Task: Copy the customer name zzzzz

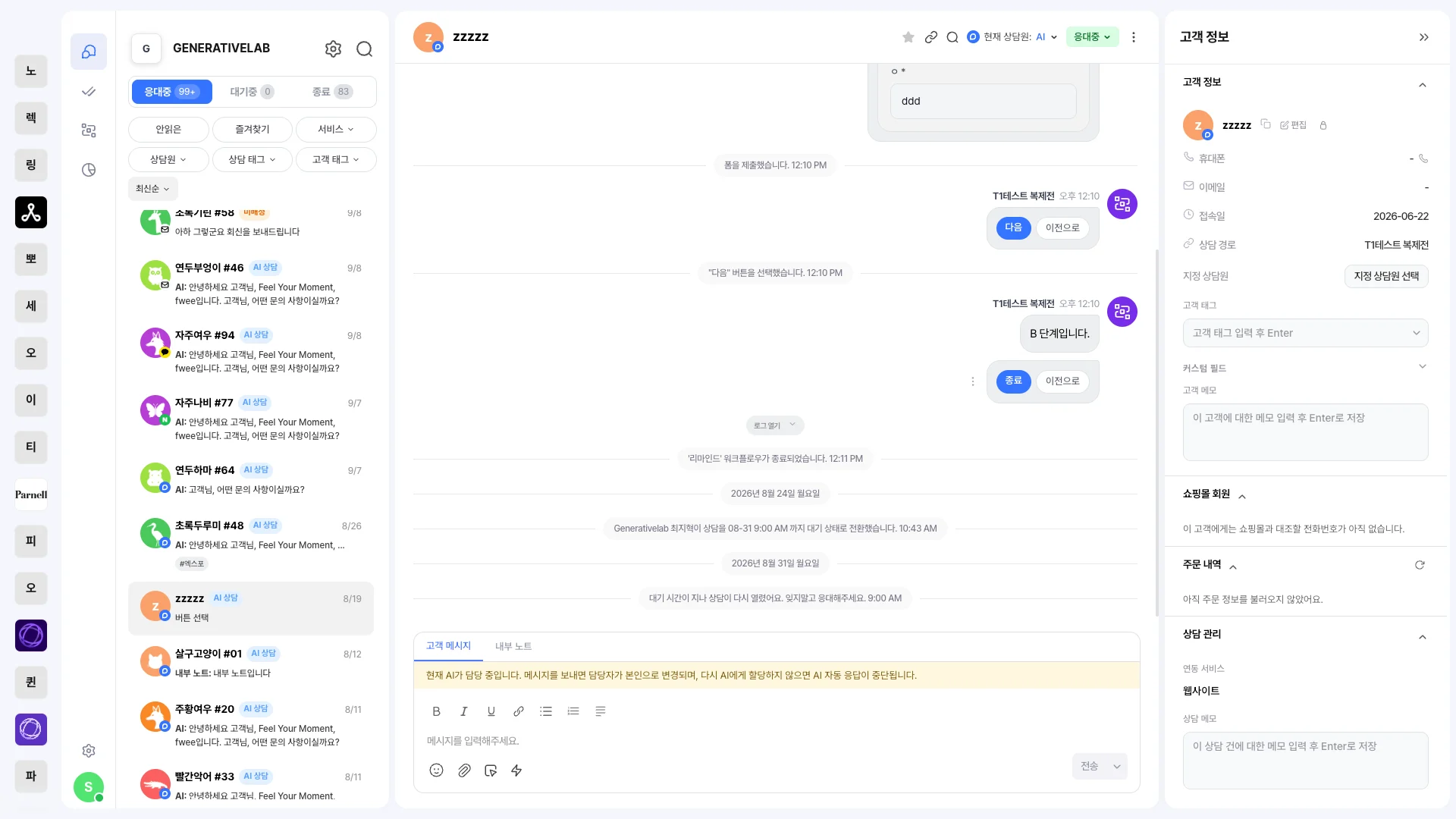Action: (x=1266, y=124)
